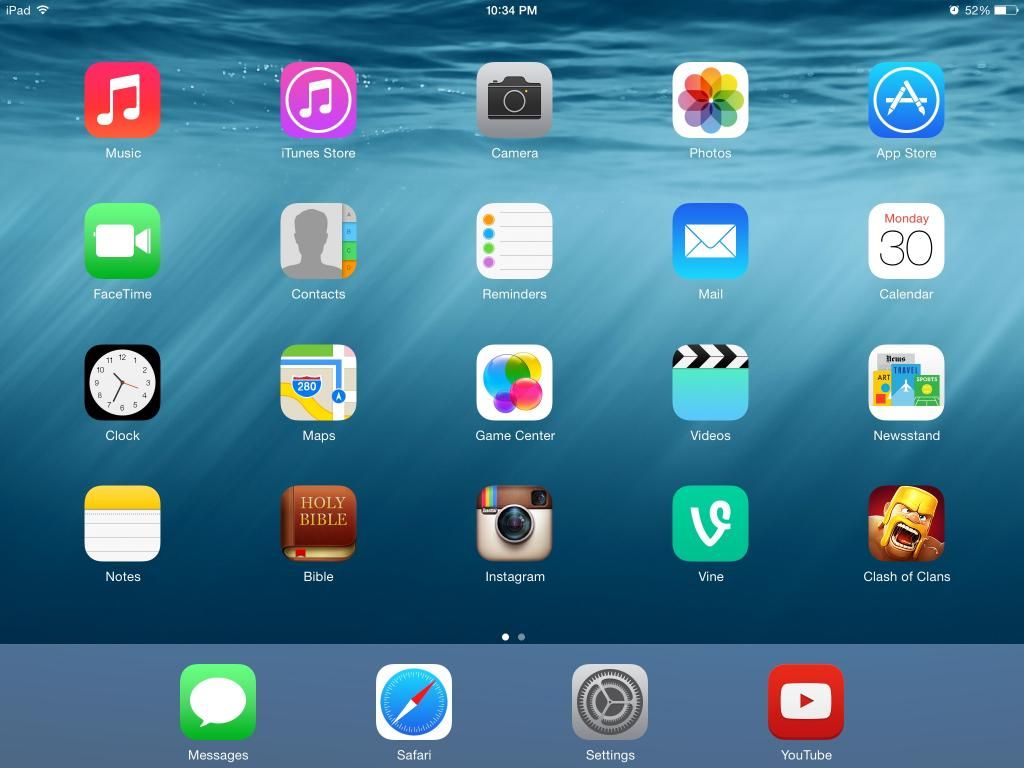
Task: Launch the Maps app
Action: pyautogui.click(x=318, y=382)
